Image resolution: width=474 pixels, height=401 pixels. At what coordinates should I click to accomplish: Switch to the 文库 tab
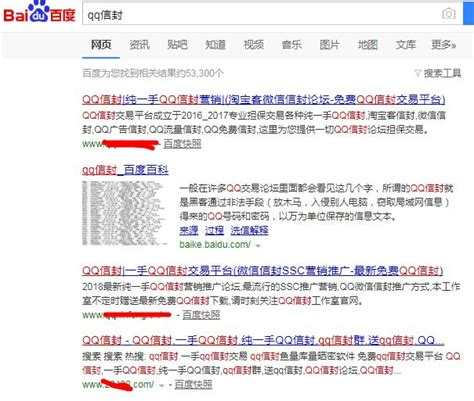tap(406, 45)
